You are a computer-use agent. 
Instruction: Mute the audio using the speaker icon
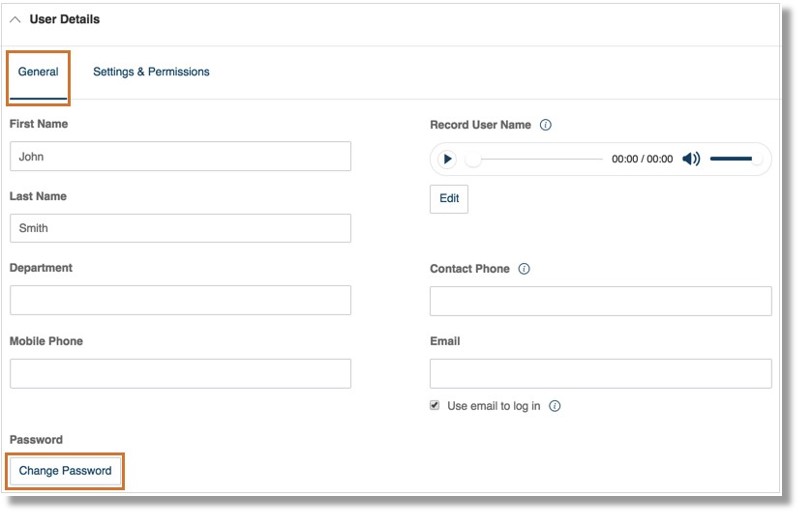coord(691,159)
